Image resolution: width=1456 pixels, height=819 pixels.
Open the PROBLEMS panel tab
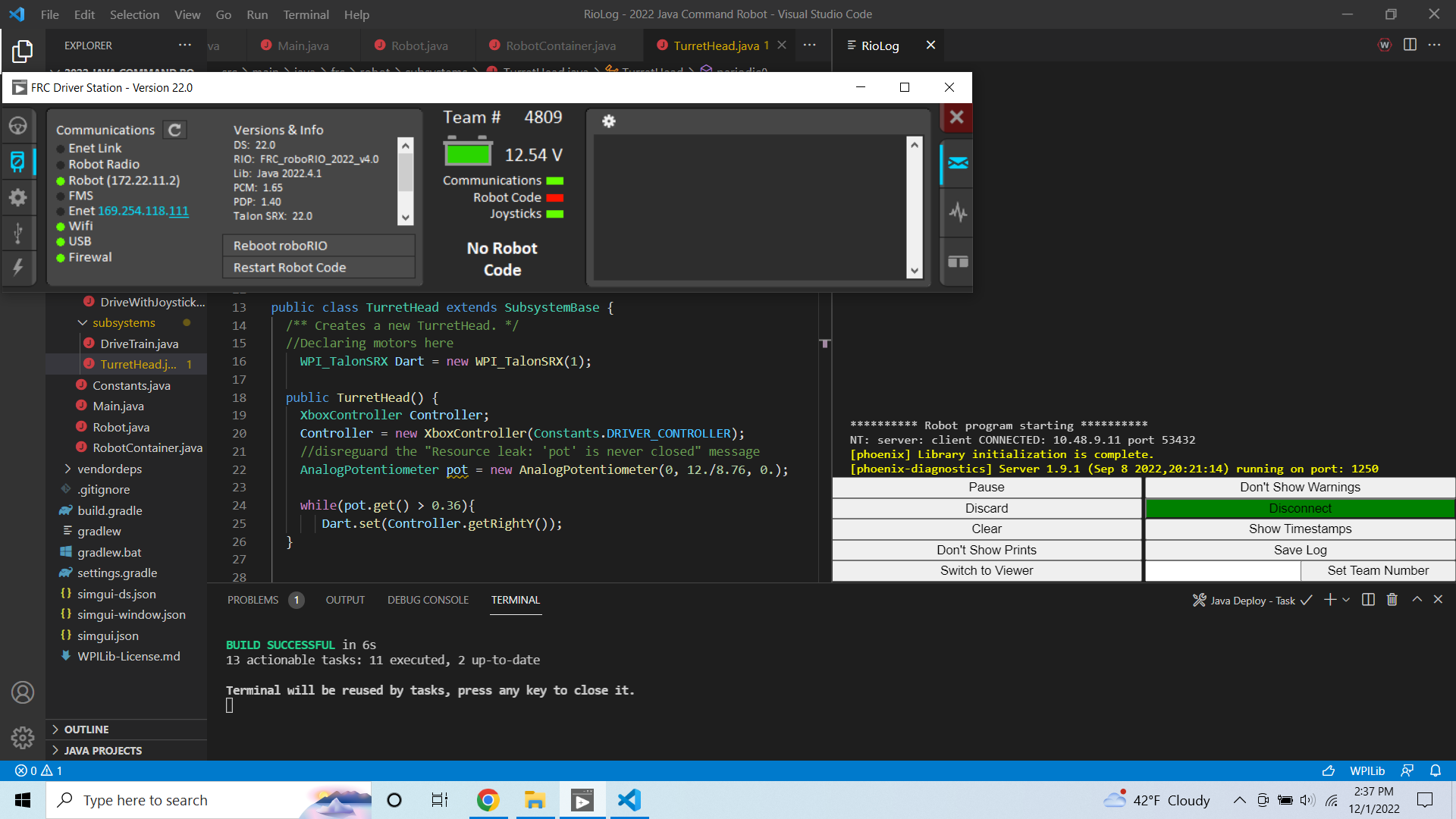point(253,600)
